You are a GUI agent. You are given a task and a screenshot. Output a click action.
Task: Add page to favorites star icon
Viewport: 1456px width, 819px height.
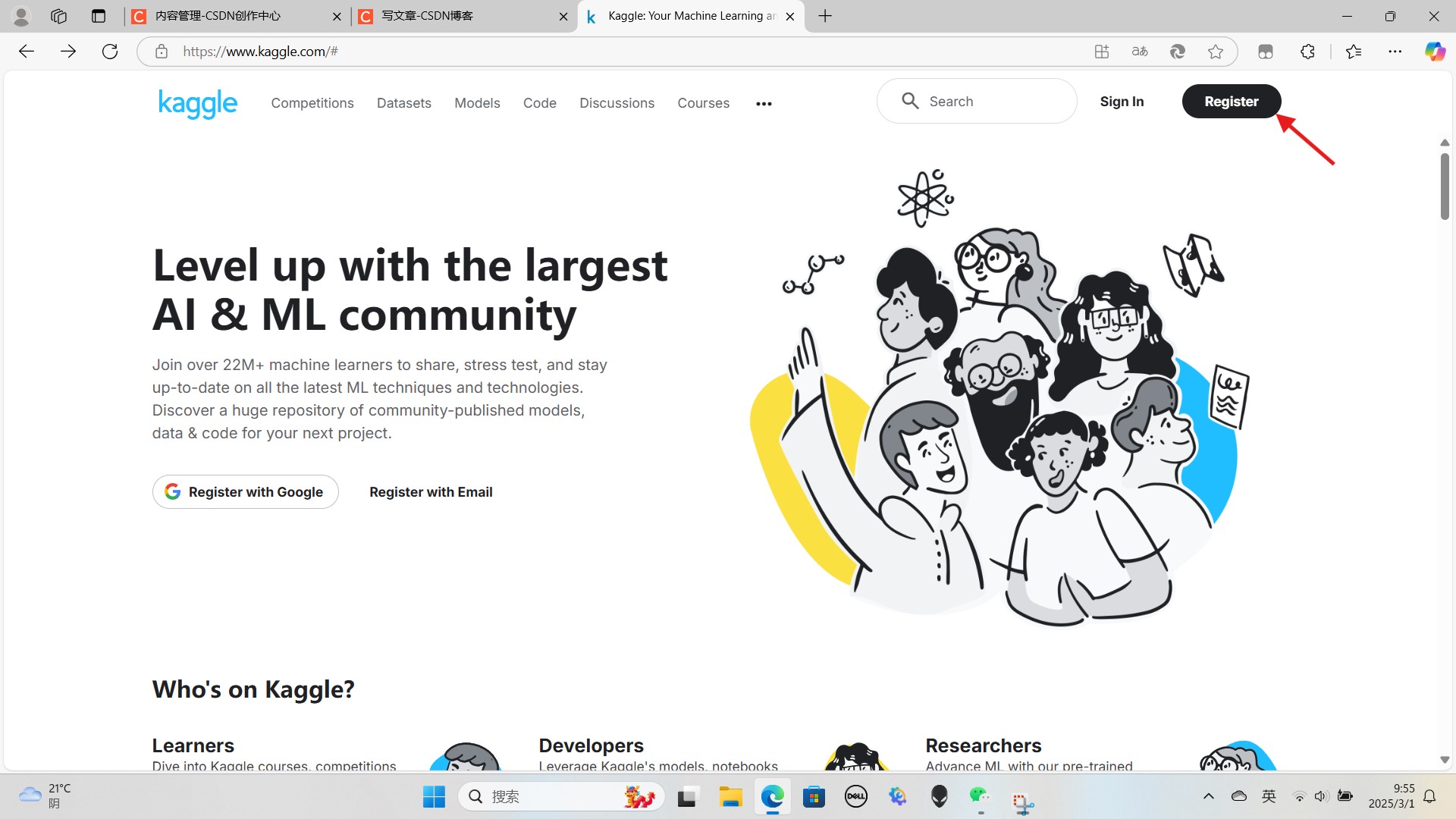point(1216,52)
